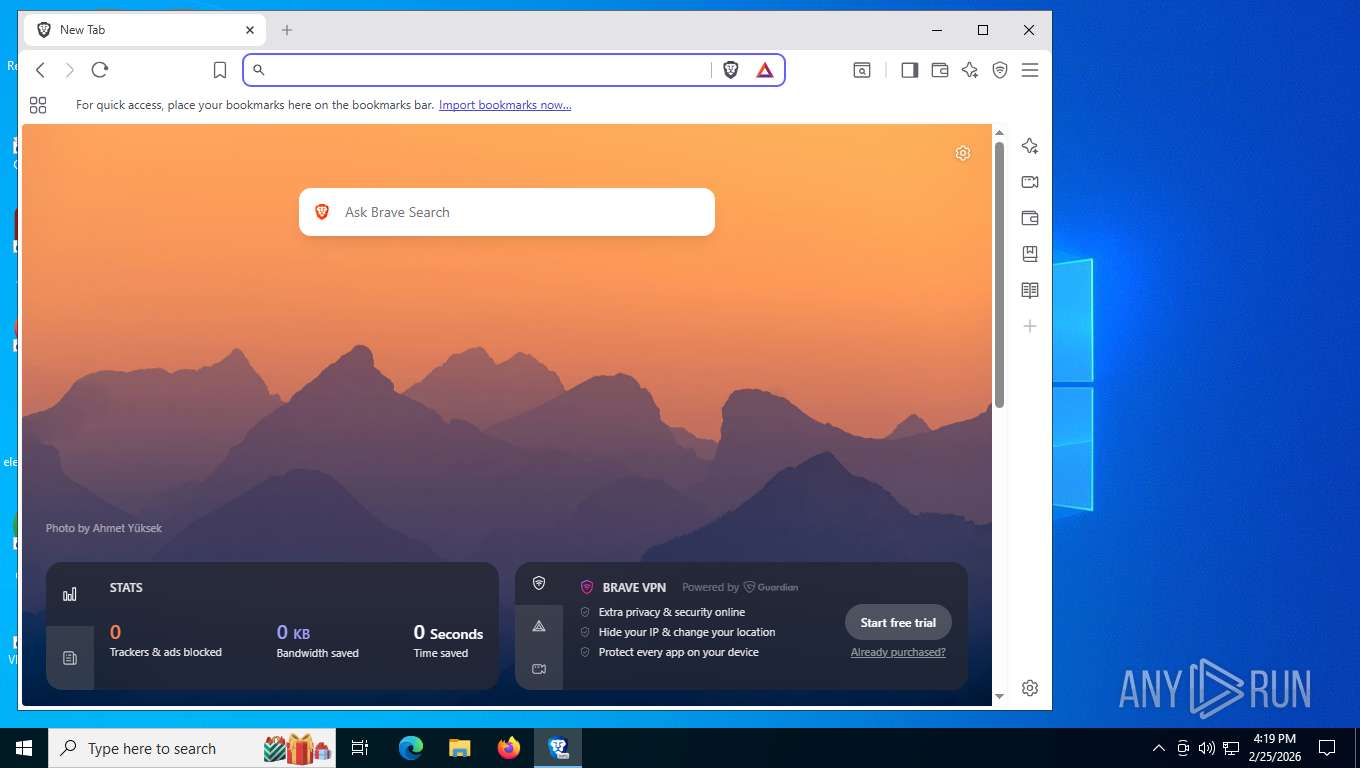
Task: Click Hide your IP & change your location
Action: pos(687,632)
